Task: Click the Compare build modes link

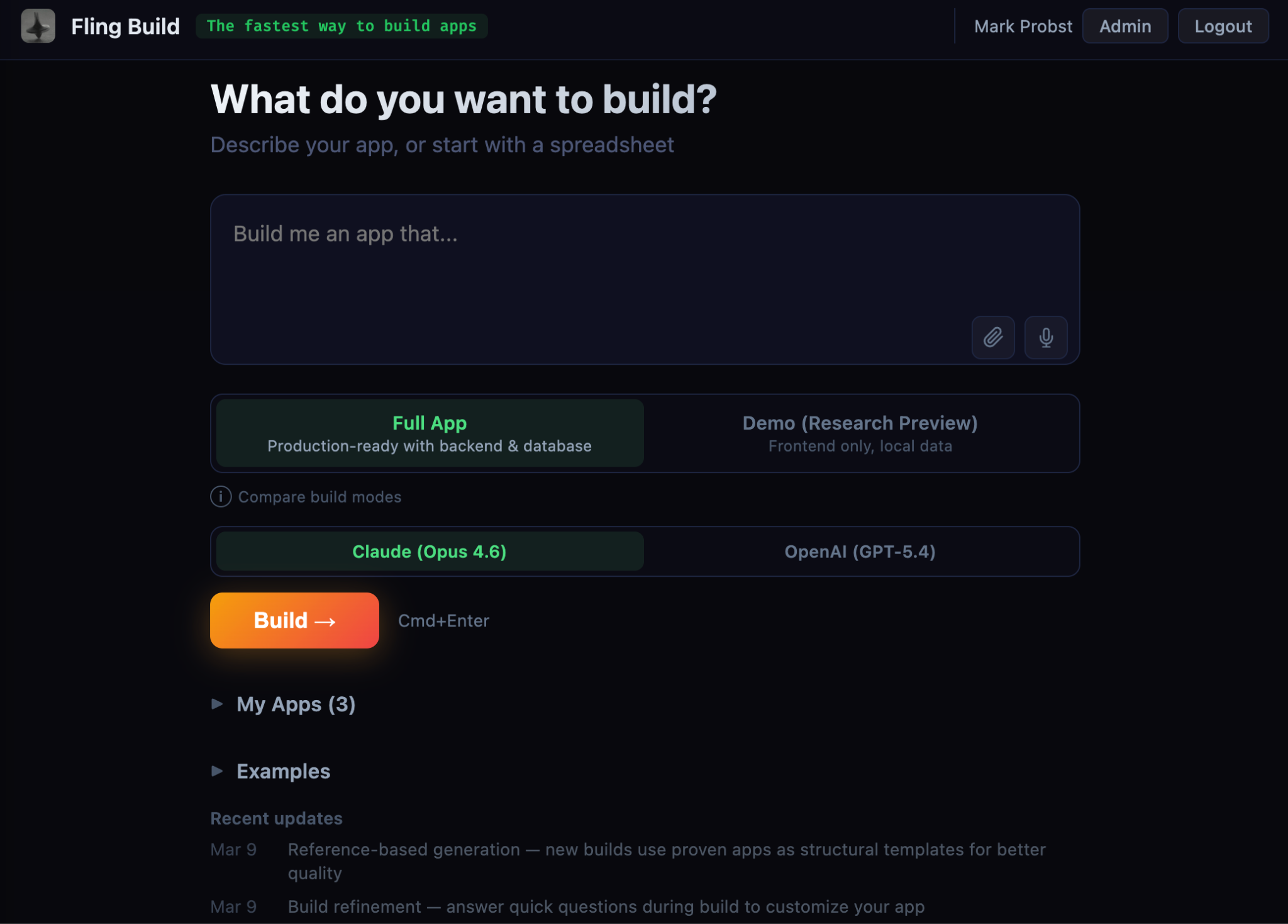Action: pyautogui.click(x=319, y=497)
